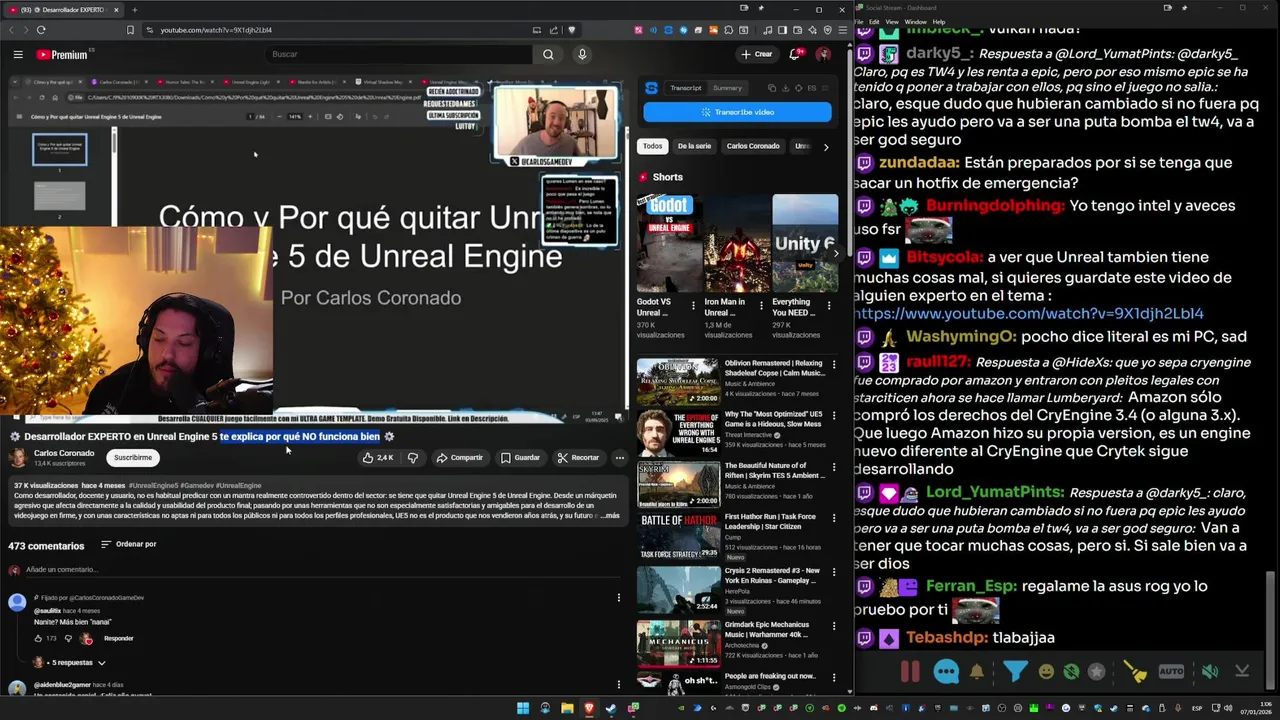
Task: Open Social Stream filter funnel
Action: click(x=1015, y=672)
